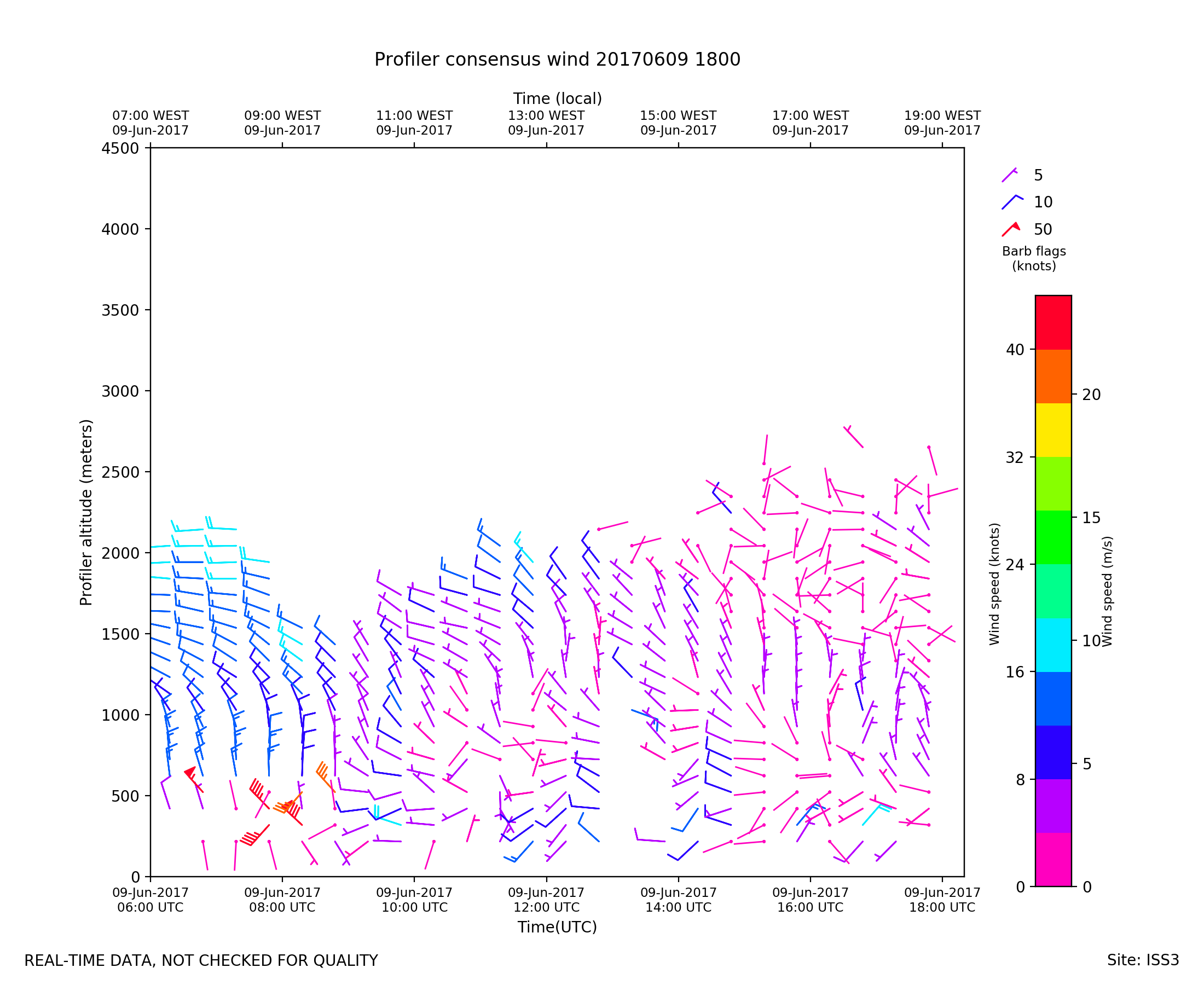Click the bright green colorbar segment
1204x985 pixels.
pyautogui.click(x=1053, y=537)
